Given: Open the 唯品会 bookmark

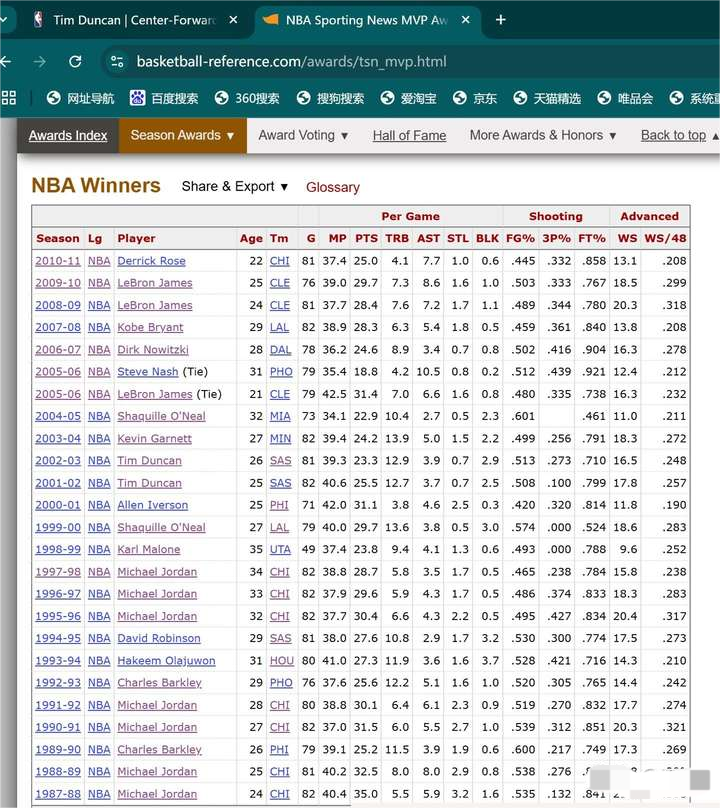Looking at the screenshot, I should pos(625,98).
